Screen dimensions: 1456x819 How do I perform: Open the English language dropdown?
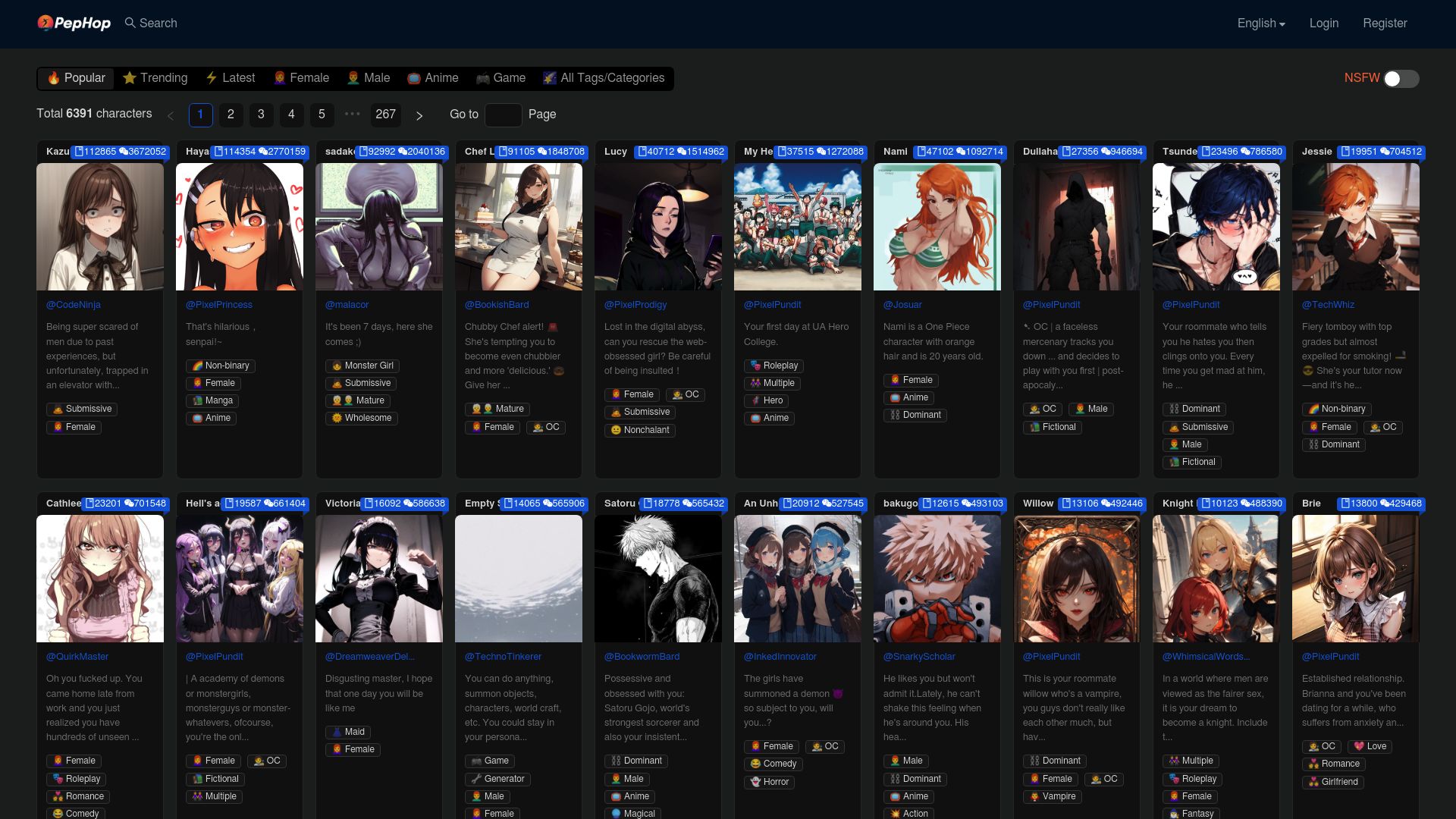1261,24
